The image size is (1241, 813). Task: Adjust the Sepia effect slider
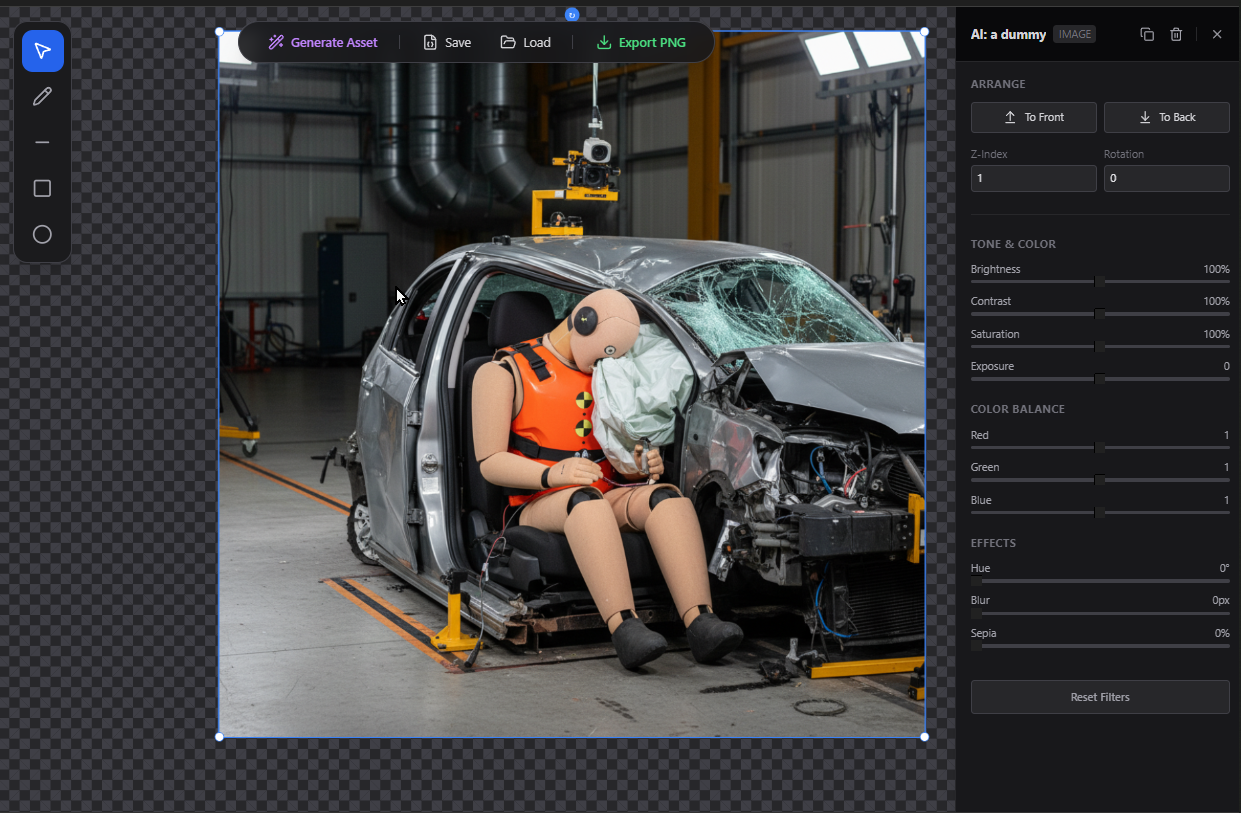pos(1100,646)
